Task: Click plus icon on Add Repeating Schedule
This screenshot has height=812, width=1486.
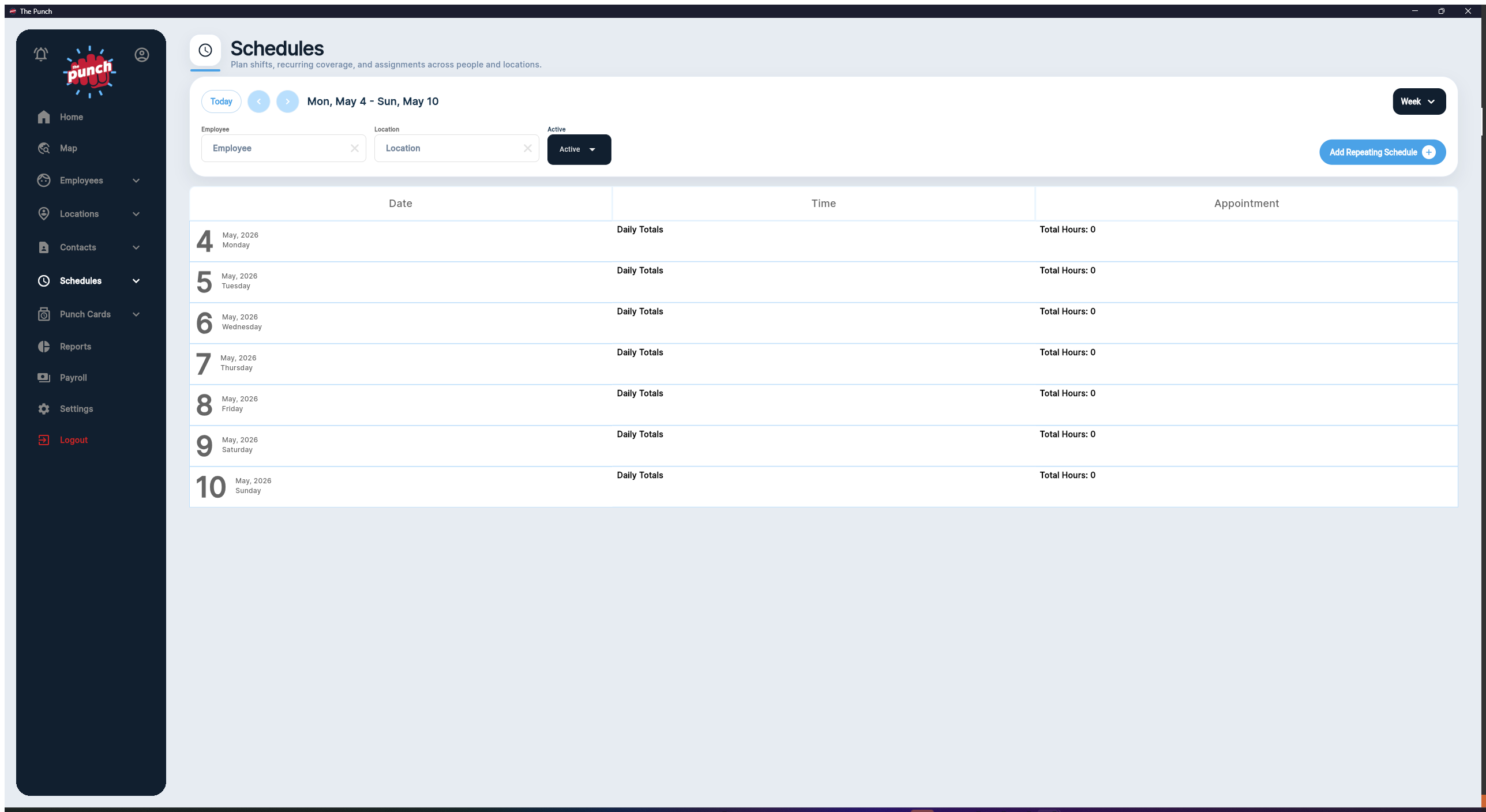Action: click(x=1429, y=152)
